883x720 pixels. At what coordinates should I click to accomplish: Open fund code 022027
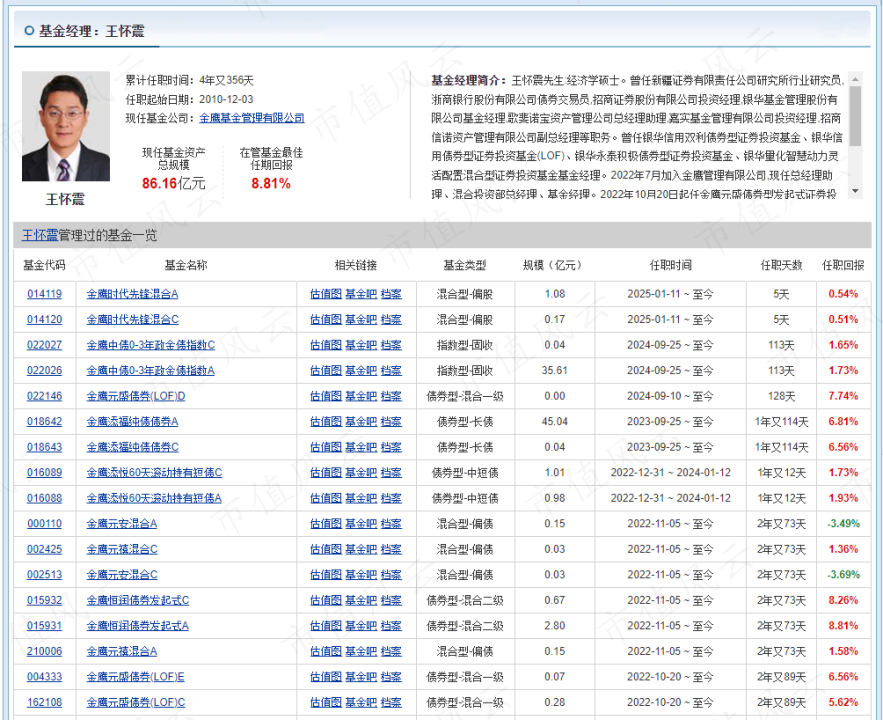pos(44,345)
